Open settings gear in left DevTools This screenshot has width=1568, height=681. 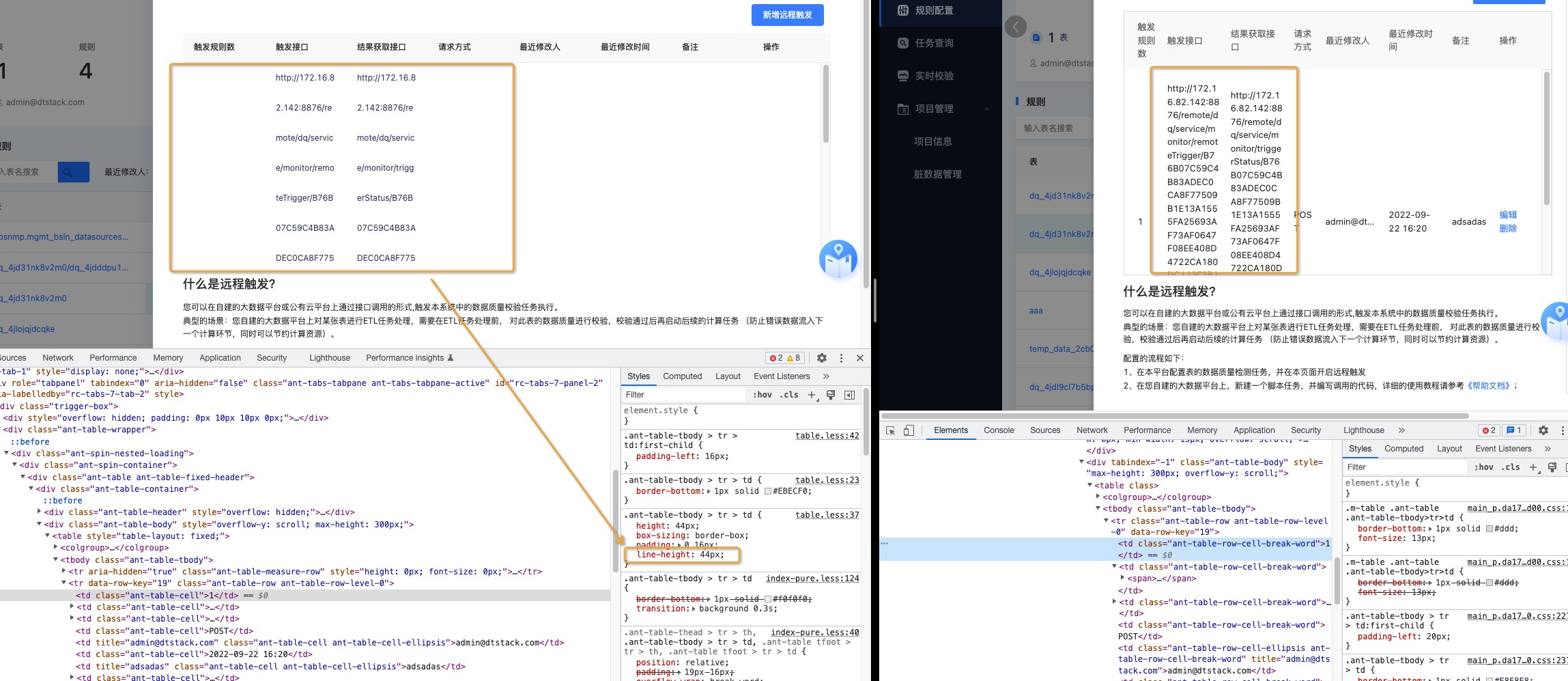click(822, 358)
